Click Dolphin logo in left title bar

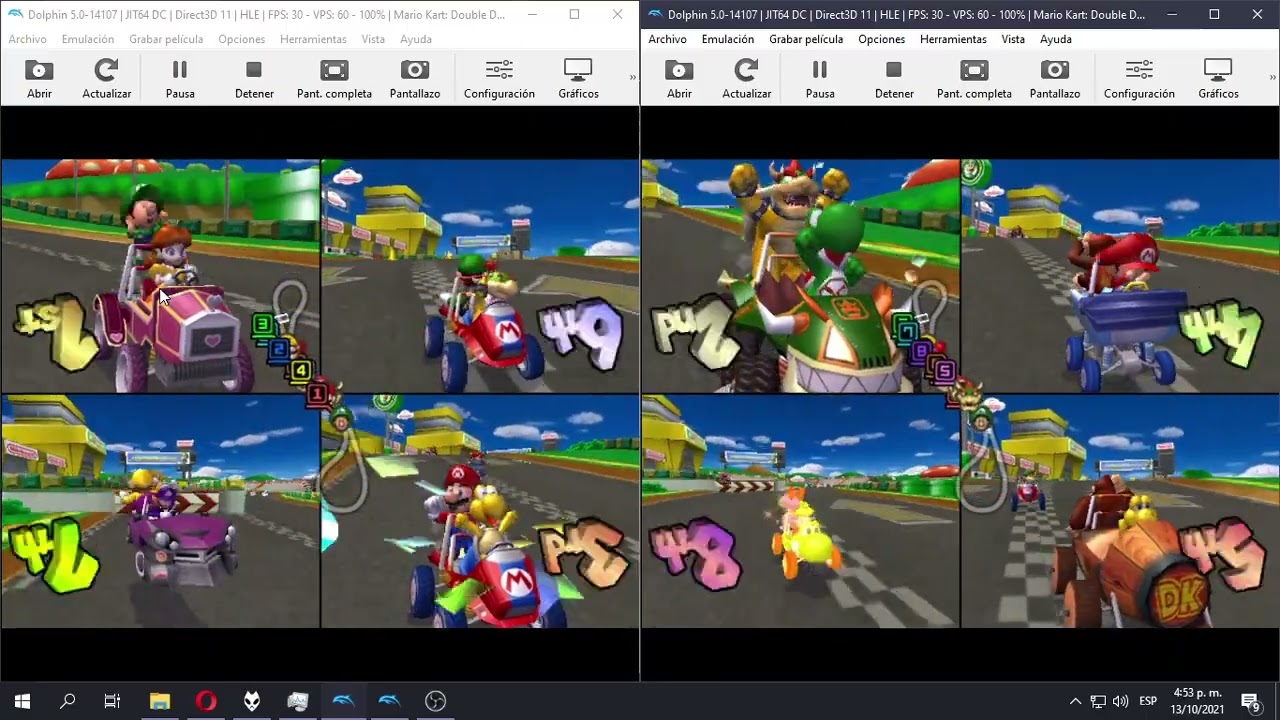point(15,14)
